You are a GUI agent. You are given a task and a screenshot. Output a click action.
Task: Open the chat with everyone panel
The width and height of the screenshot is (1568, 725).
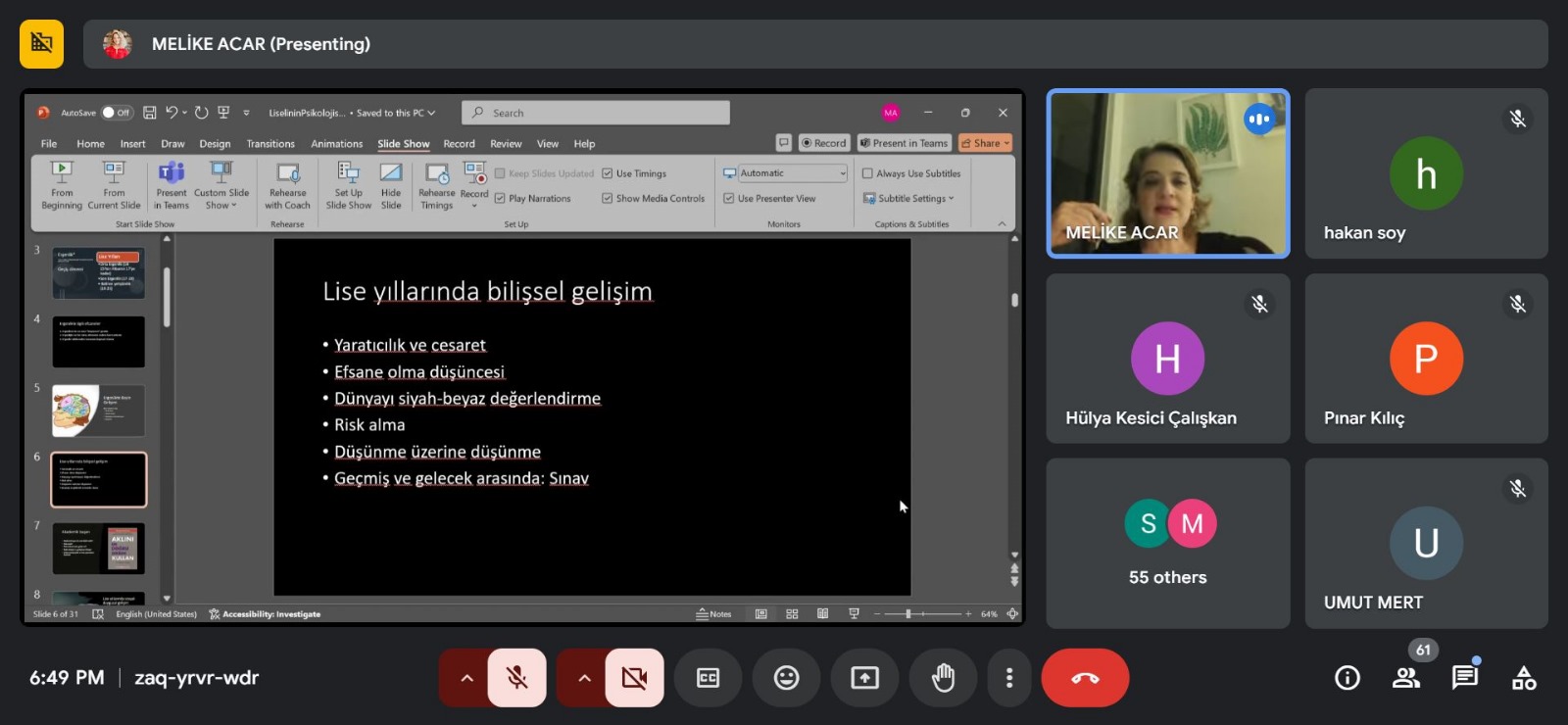(x=1464, y=678)
